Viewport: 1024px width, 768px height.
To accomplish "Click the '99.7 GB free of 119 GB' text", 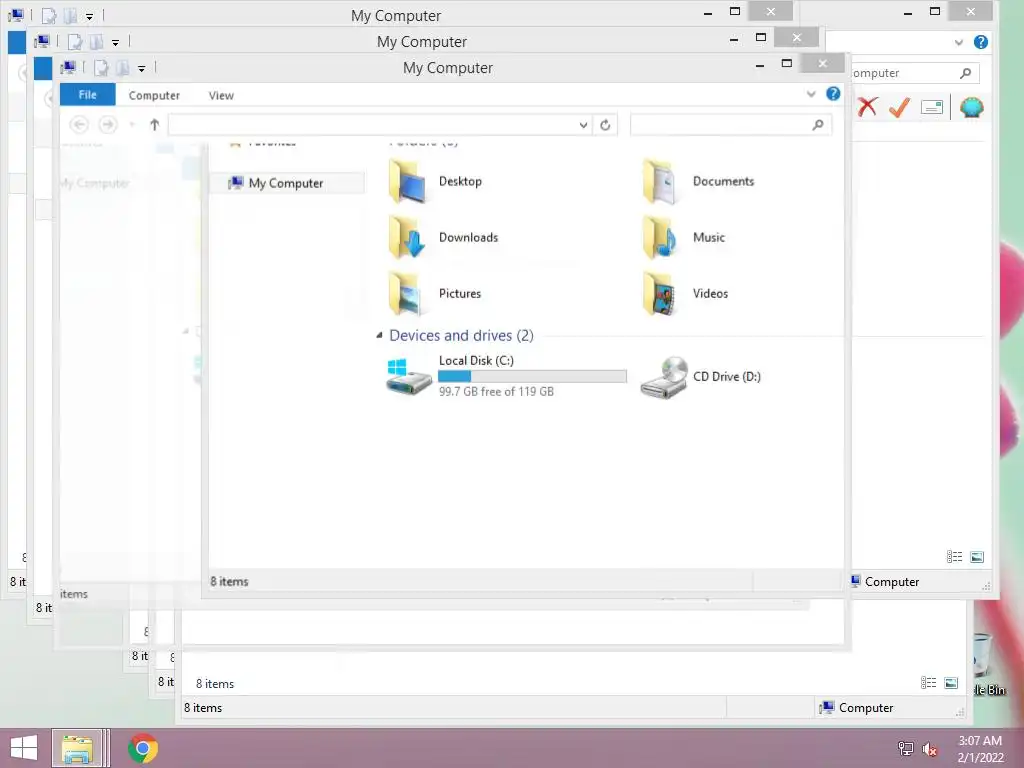I will (x=496, y=392).
